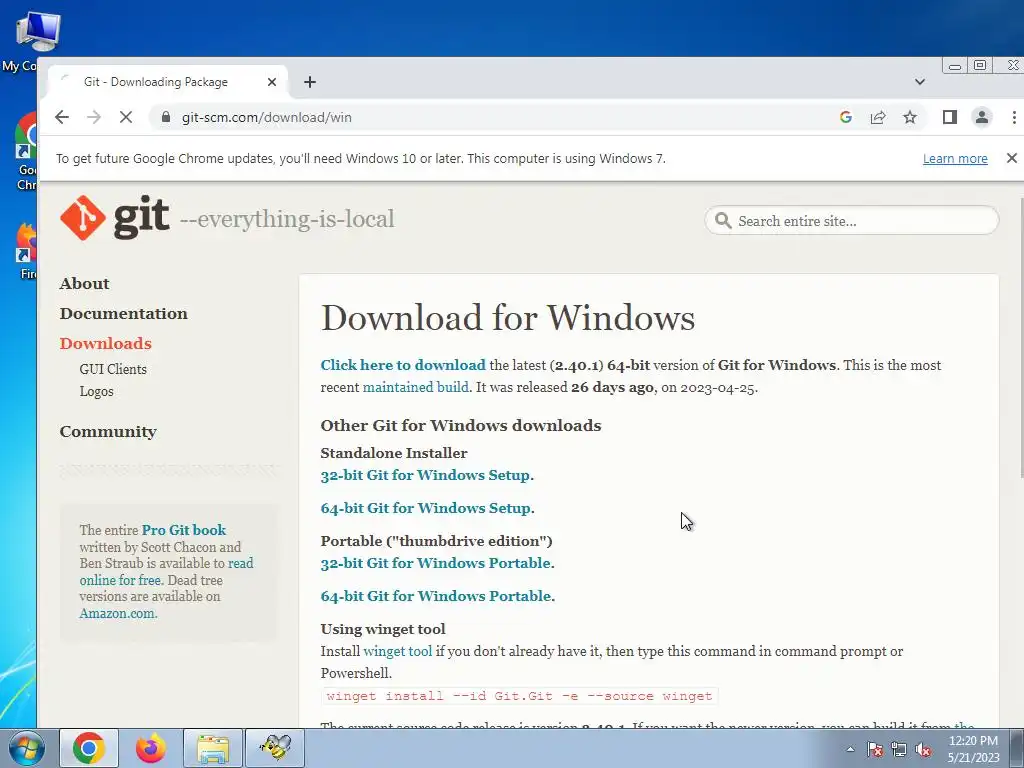Viewport: 1024px width, 768px height.
Task: Click the browser forward arrow
Action: pos(94,118)
